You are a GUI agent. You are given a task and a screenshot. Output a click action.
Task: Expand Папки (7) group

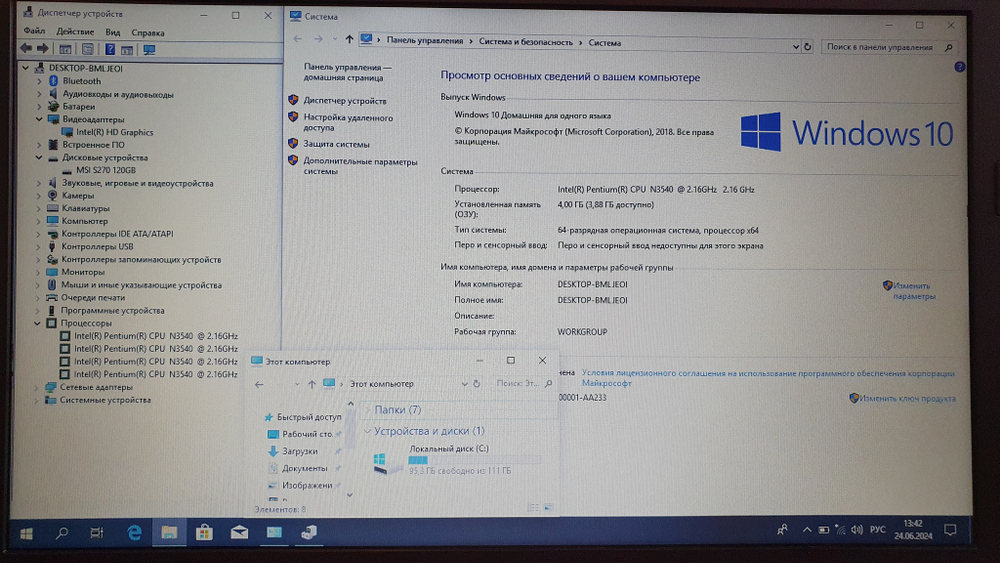tap(368, 409)
